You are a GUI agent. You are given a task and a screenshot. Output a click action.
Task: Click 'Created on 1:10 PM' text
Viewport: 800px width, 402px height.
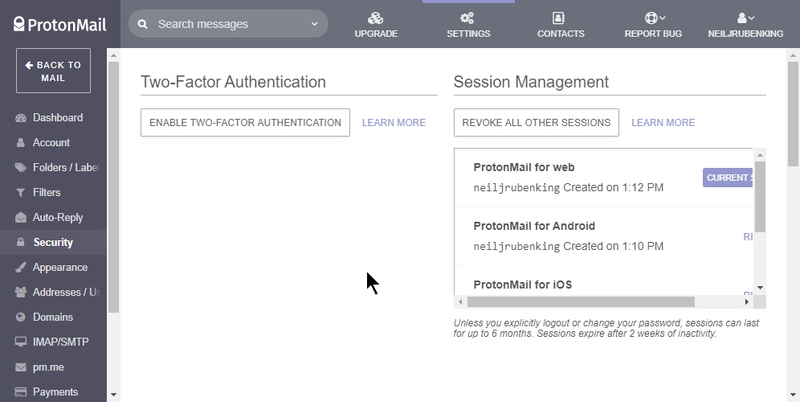tap(613, 246)
